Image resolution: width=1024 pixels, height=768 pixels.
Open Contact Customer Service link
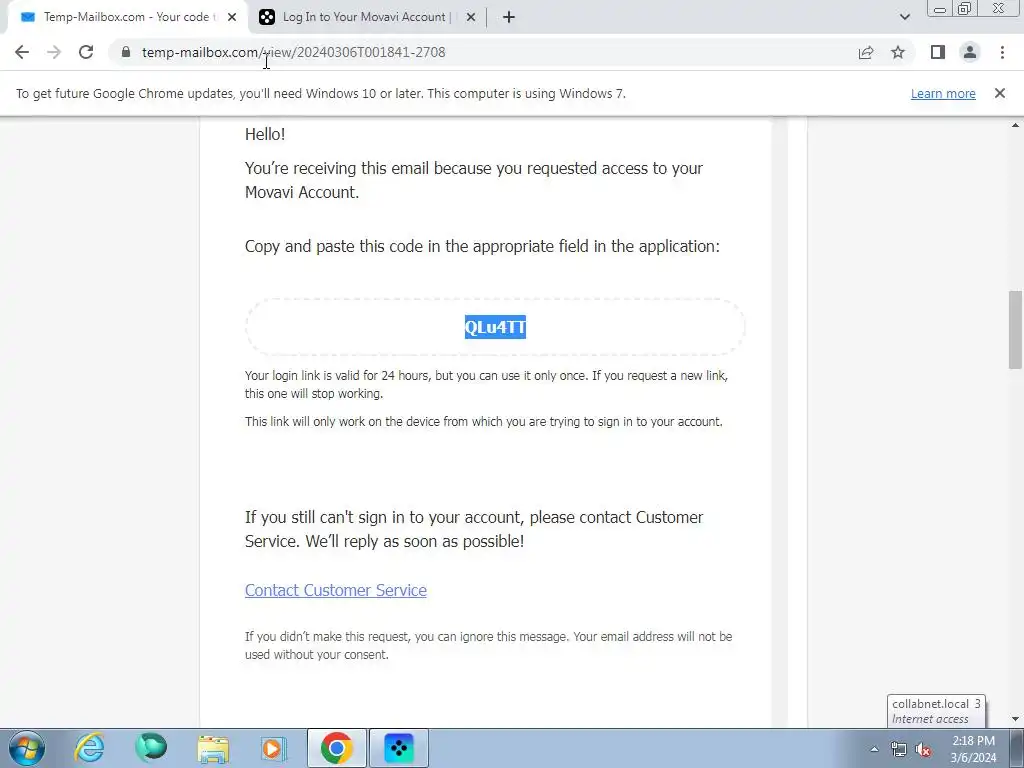[336, 590]
